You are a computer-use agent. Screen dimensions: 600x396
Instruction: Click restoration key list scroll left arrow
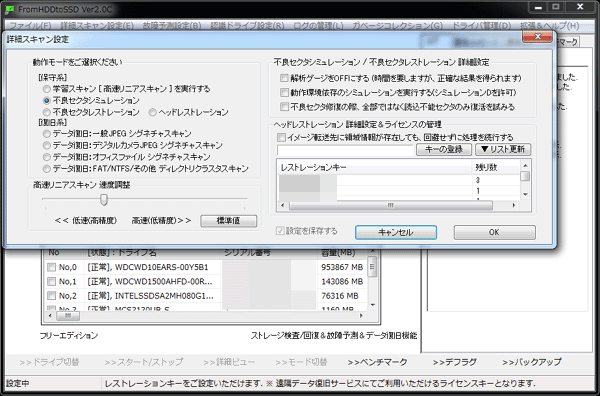click(x=283, y=205)
